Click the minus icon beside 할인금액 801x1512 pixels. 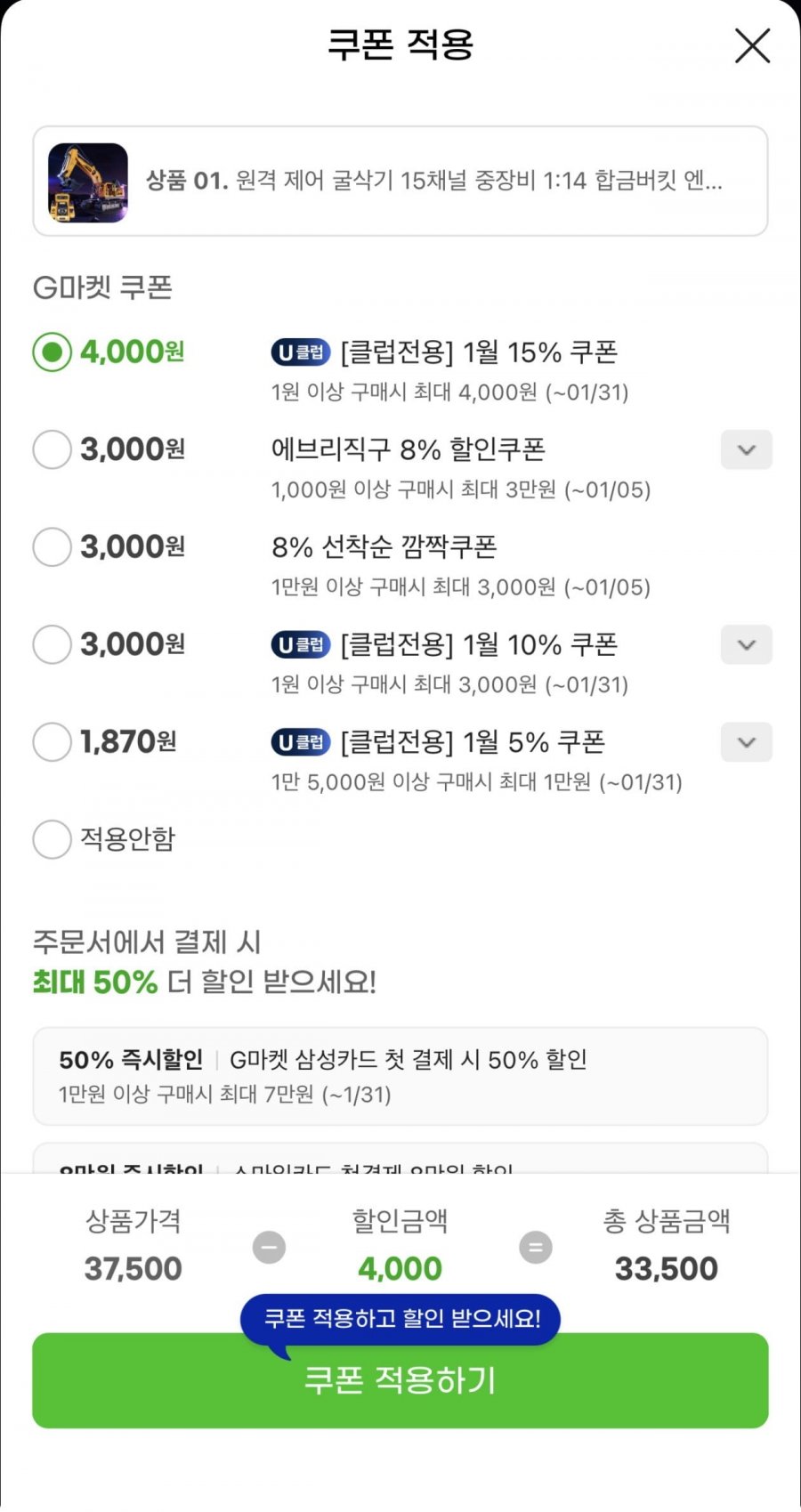[x=269, y=1247]
